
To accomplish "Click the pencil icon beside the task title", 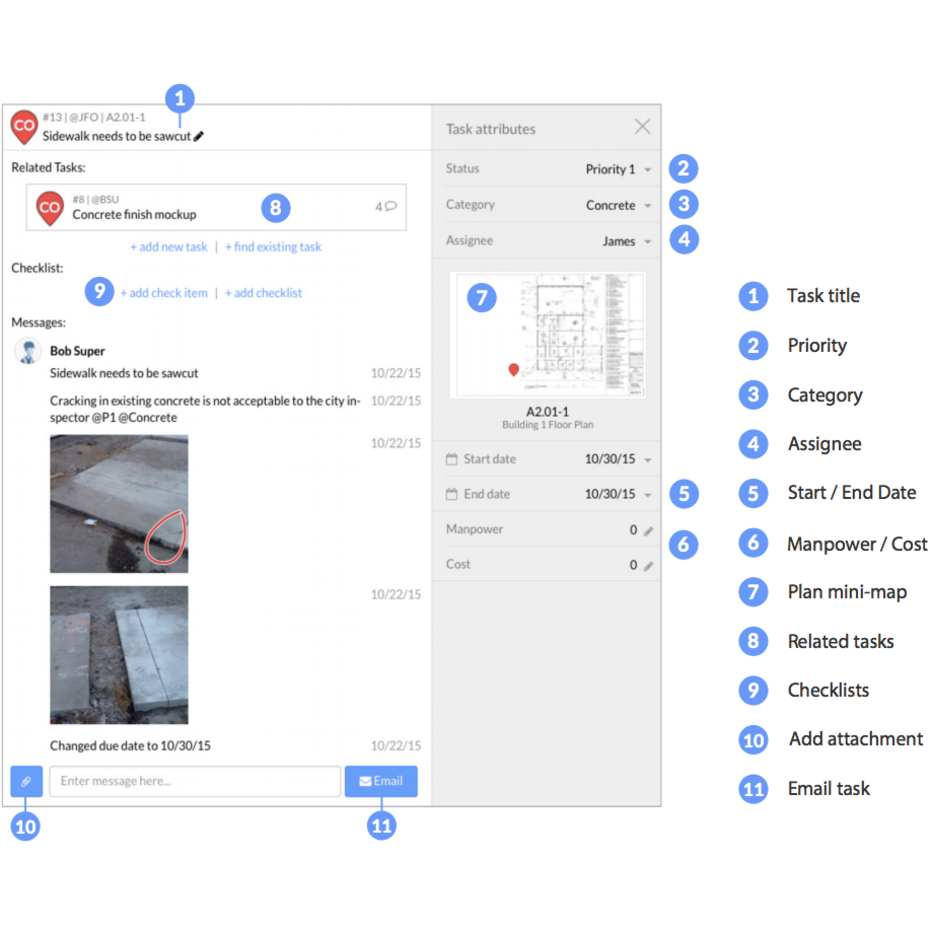I will coord(199,136).
